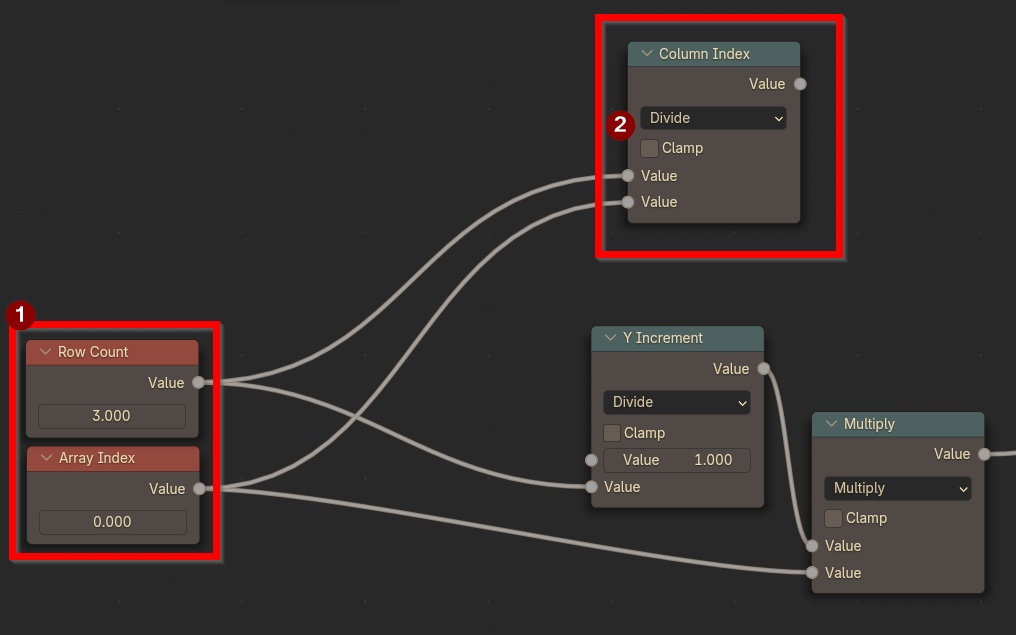The width and height of the screenshot is (1016, 635).
Task: Click Column Index second input Value socket
Action: point(628,202)
